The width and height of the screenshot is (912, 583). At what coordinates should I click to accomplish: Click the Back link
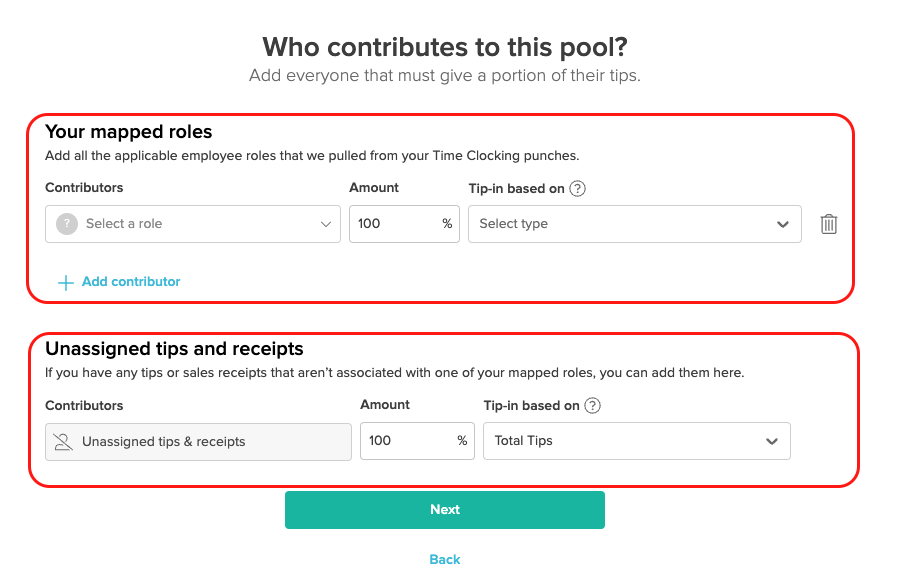444,559
